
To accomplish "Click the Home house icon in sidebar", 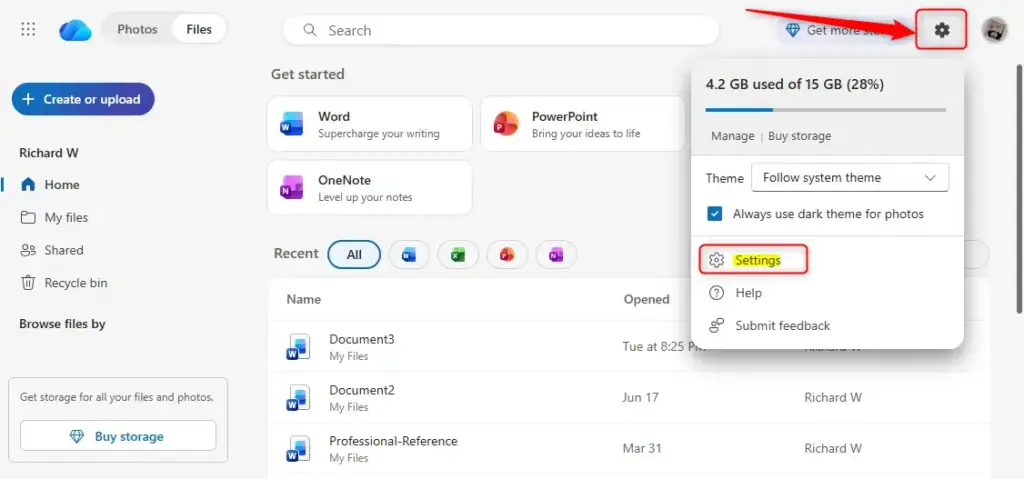I will click(x=28, y=185).
